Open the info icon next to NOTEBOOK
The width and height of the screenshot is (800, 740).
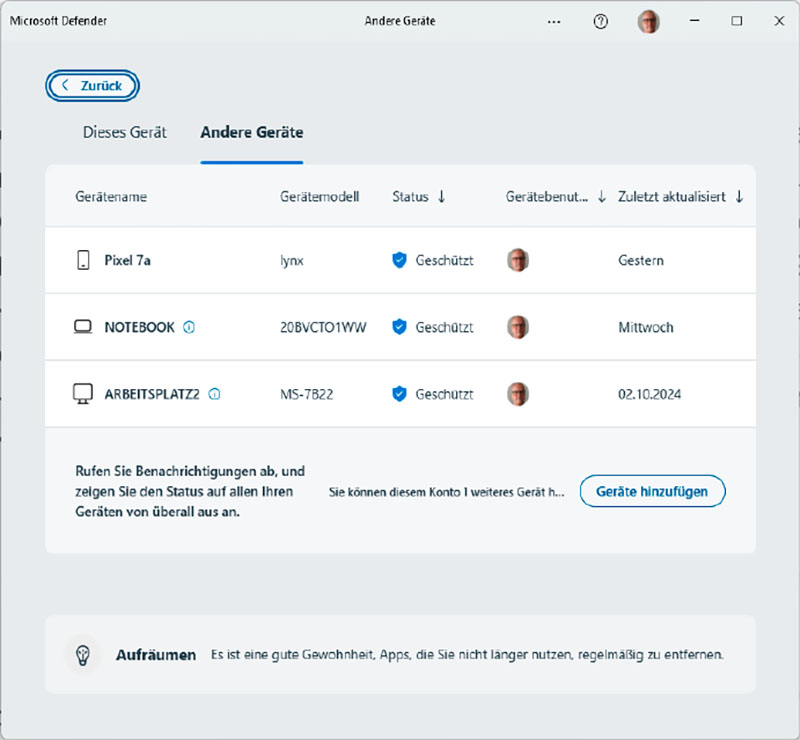click(189, 327)
